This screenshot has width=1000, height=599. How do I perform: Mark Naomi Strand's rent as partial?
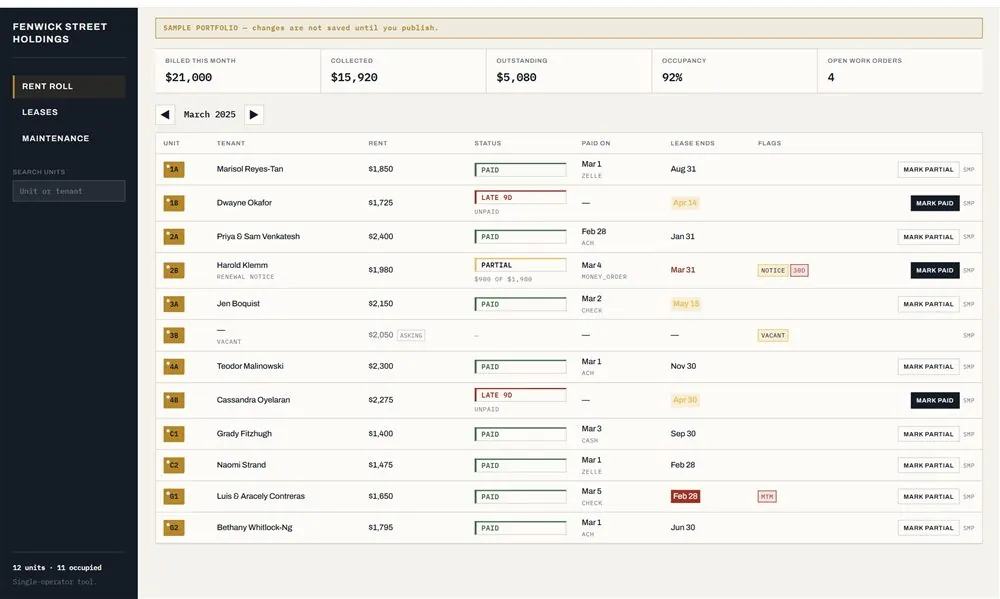click(928, 465)
